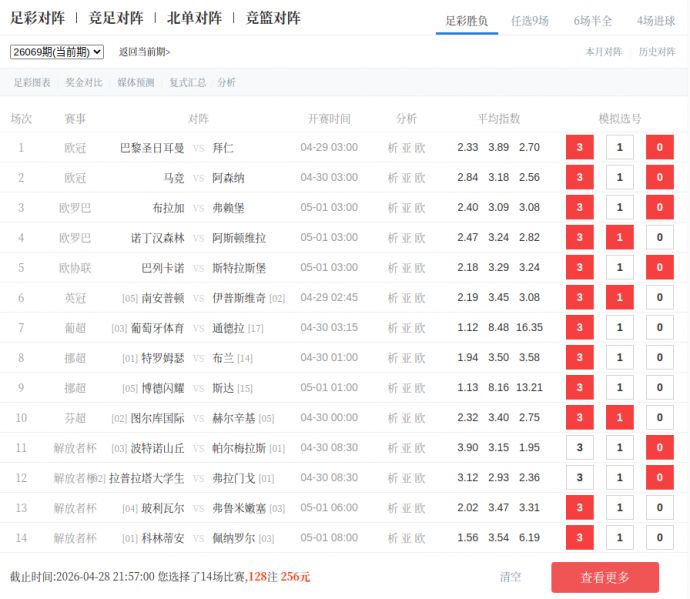Open 足彩对阵 heading link
The width and height of the screenshot is (690, 599).
click(x=37, y=18)
